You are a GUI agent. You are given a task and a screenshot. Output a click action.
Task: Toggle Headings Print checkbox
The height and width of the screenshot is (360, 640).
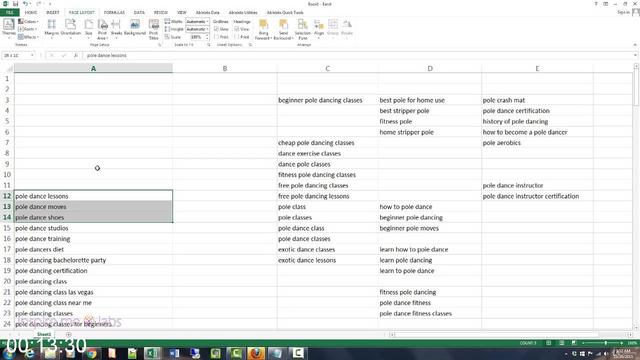pos(237,37)
